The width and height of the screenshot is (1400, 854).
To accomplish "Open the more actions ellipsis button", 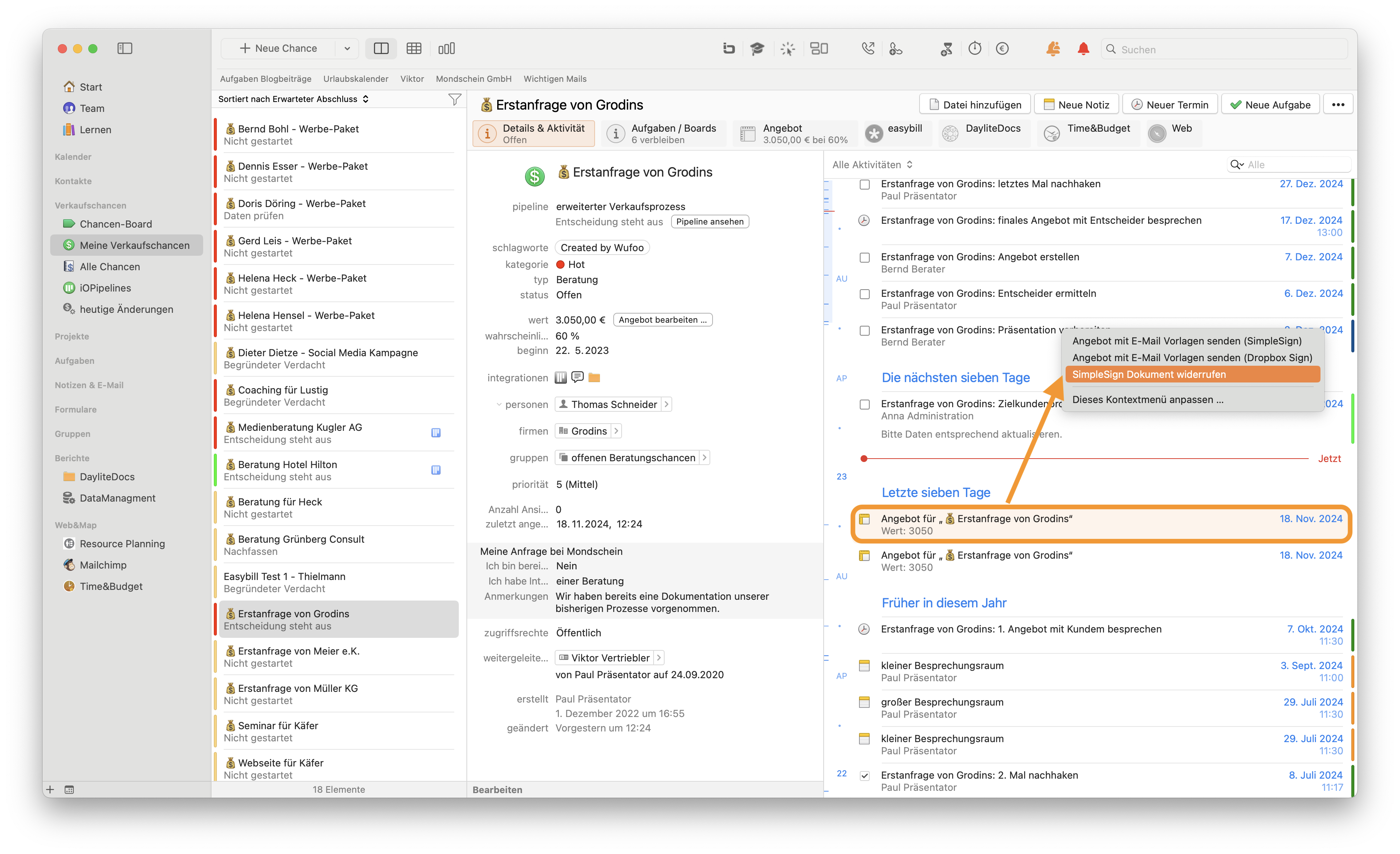I will [x=1338, y=105].
